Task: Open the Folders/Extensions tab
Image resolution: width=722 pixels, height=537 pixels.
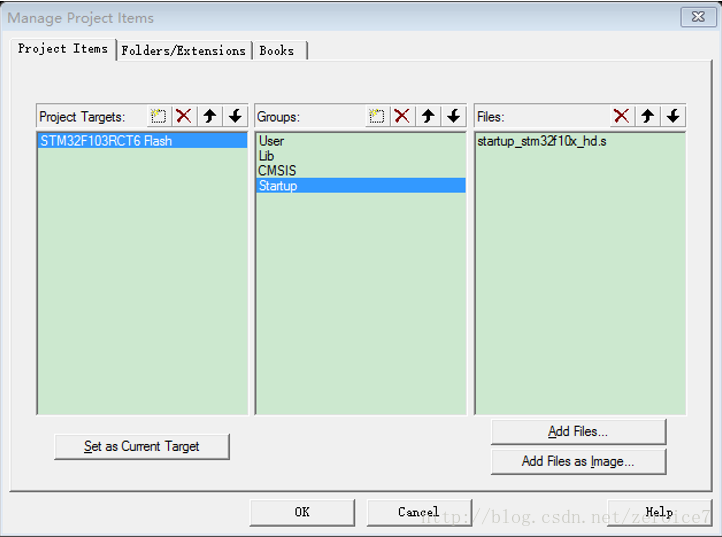Action: click(x=183, y=51)
